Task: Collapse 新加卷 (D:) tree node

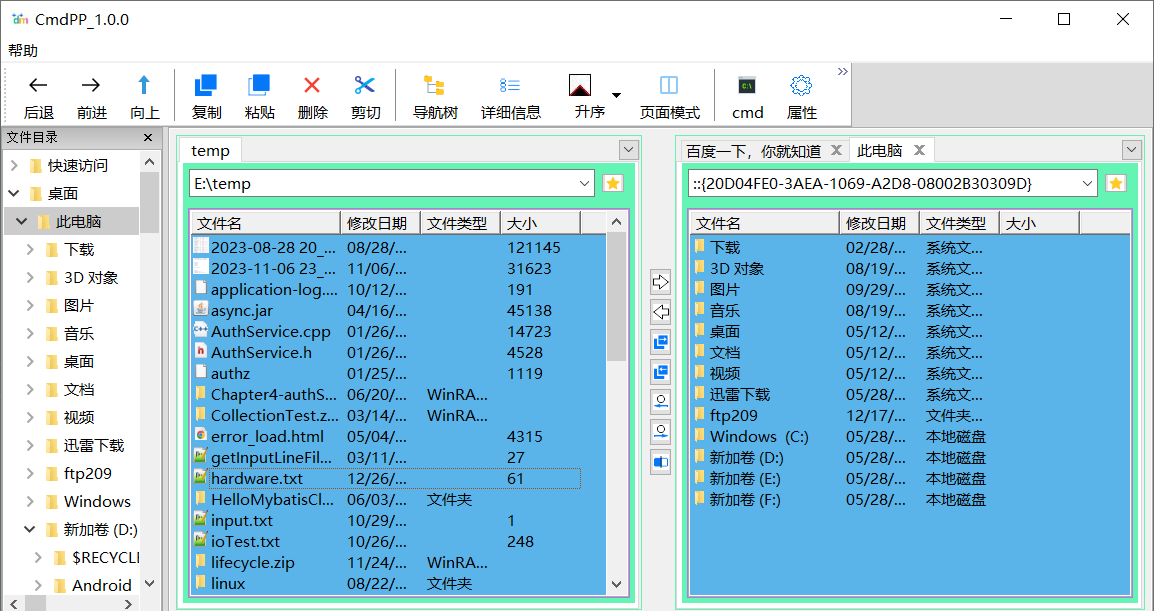Action: point(30,529)
